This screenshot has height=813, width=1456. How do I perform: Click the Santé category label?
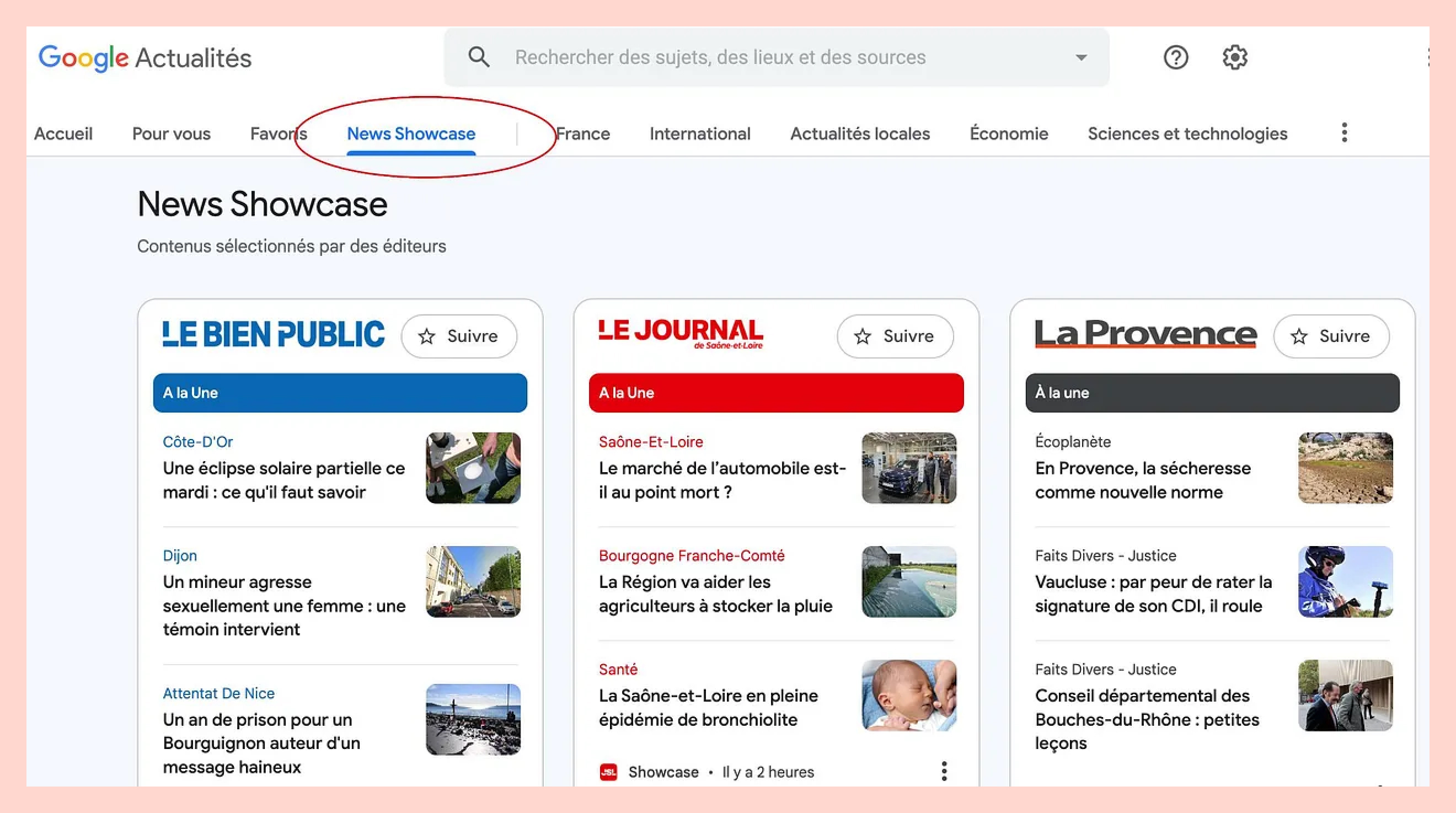pos(618,670)
